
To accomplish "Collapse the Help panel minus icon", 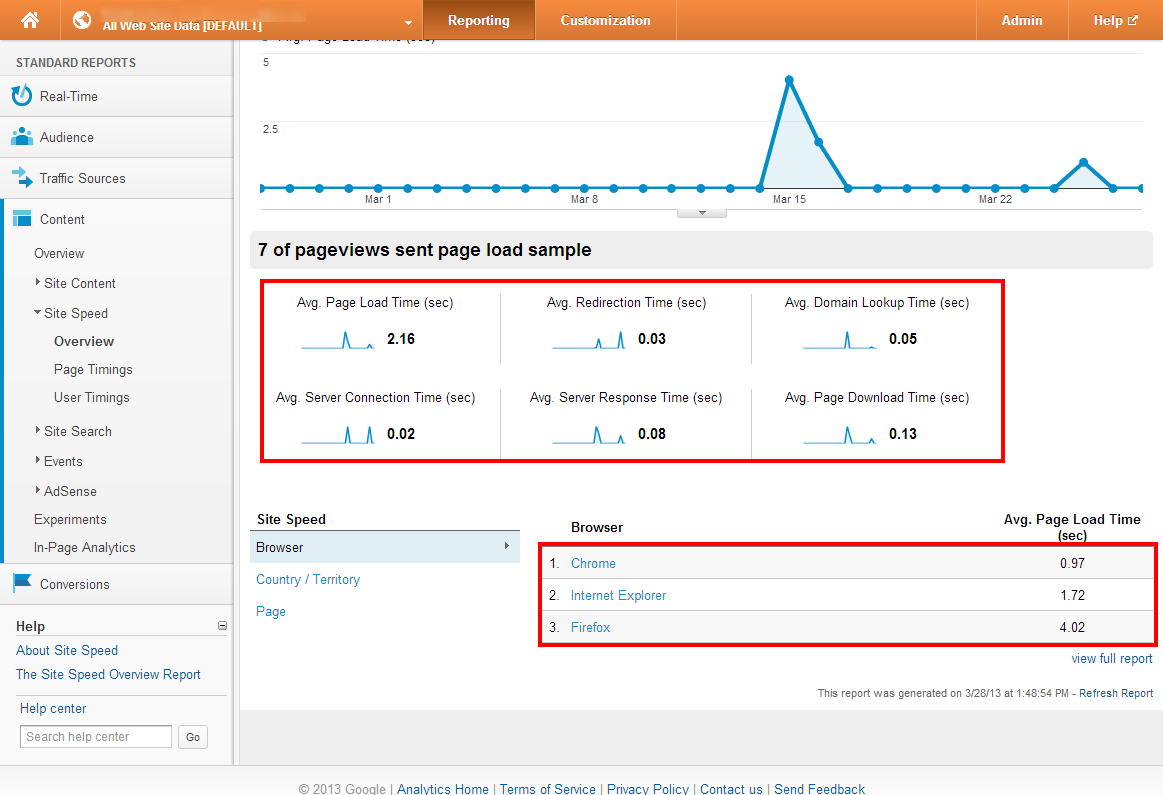I will pyautogui.click(x=222, y=626).
